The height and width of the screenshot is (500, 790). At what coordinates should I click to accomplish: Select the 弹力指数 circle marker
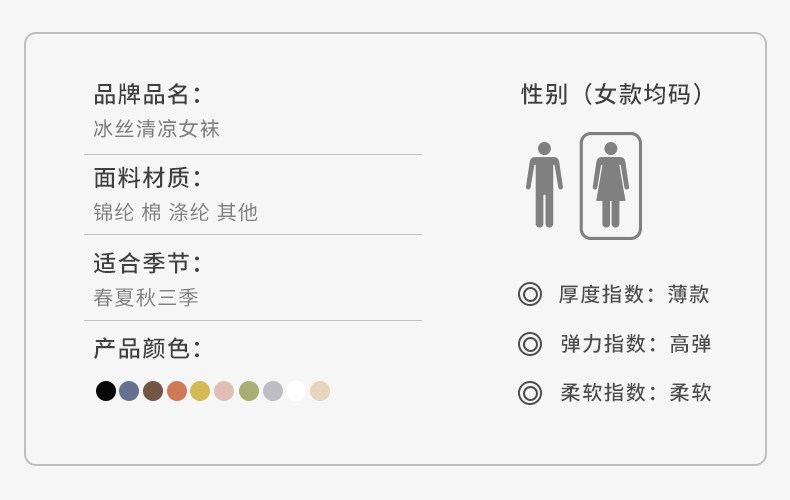(x=530, y=344)
